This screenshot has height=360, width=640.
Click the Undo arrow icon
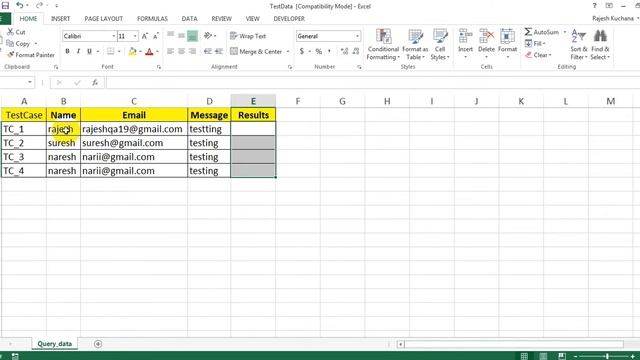coord(20,6)
